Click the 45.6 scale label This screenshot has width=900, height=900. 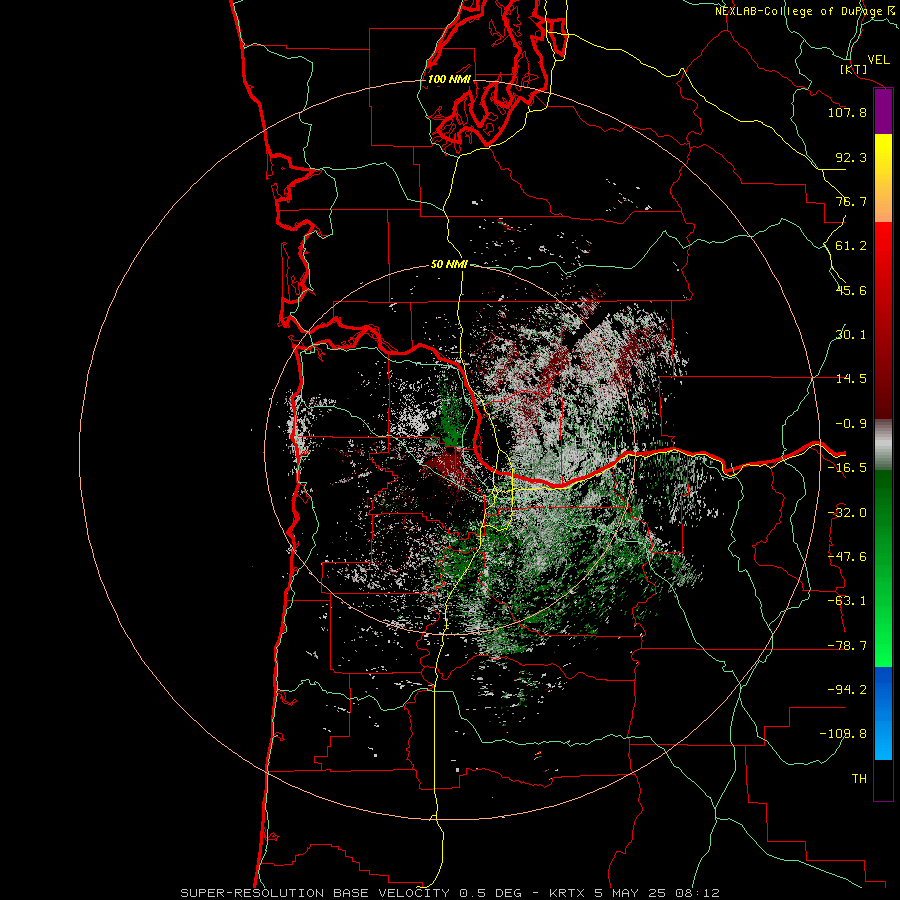[851, 290]
